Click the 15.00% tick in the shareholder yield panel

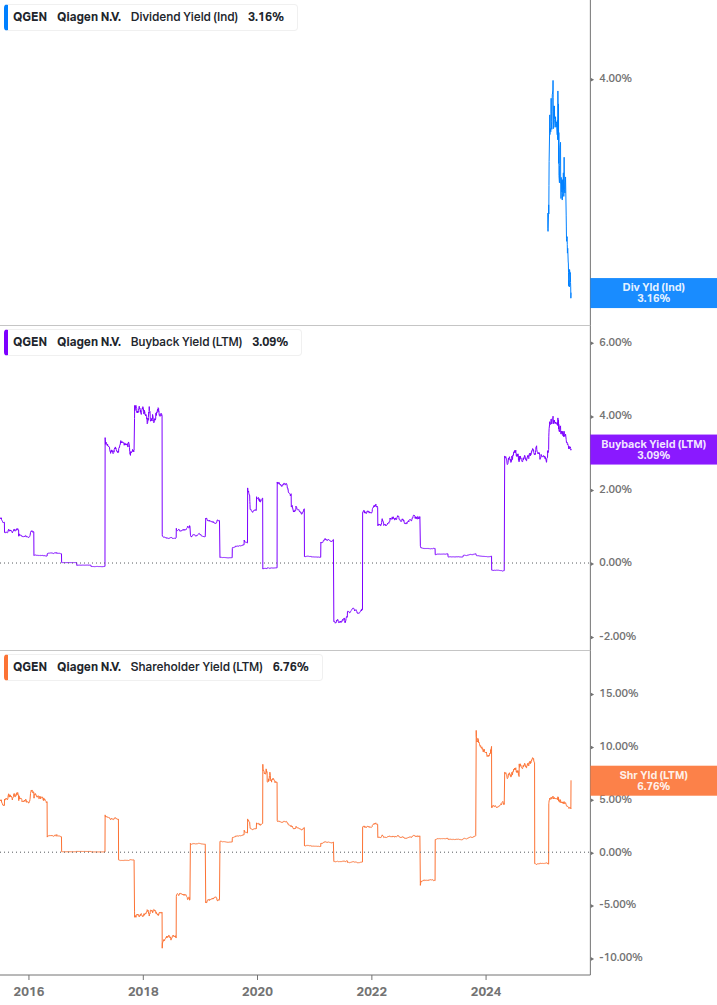tap(618, 693)
